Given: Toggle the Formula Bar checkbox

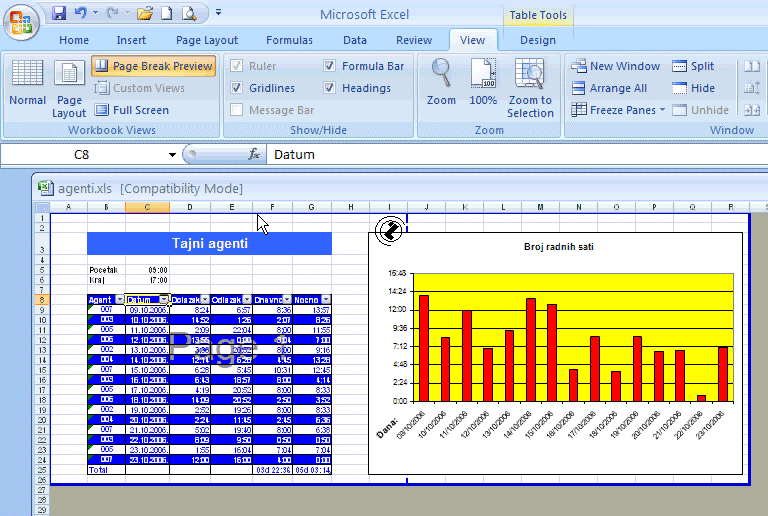Looking at the screenshot, I should pyautogui.click(x=329, y=66).
